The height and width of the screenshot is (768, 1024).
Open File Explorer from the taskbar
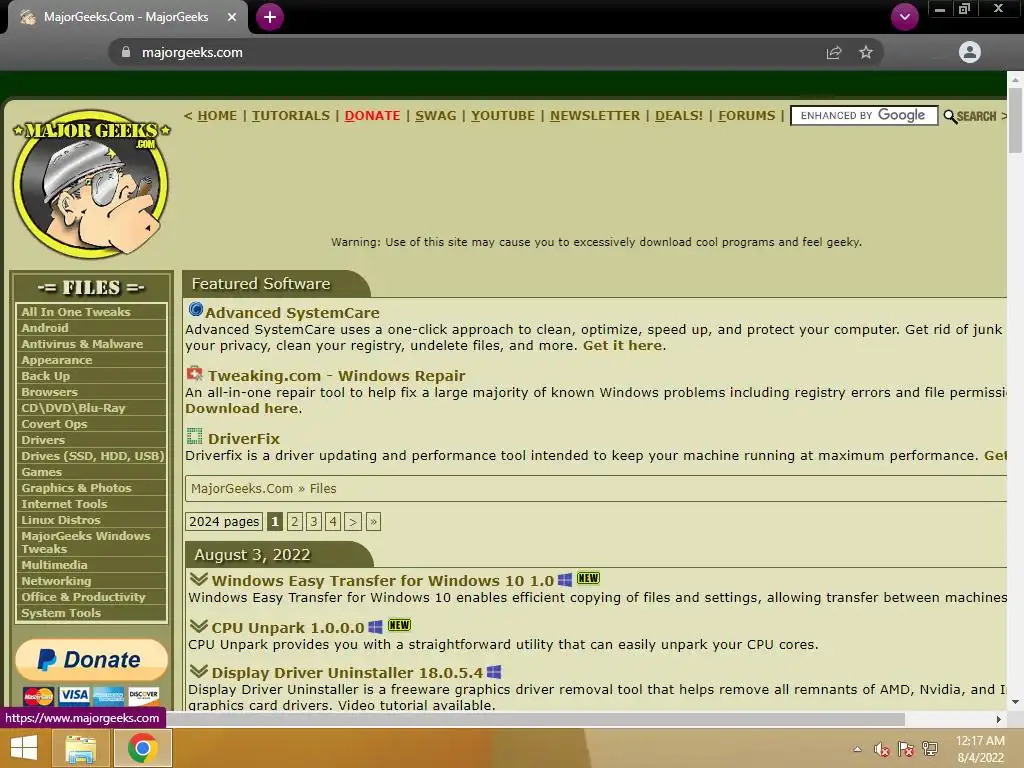coord(80,748)
